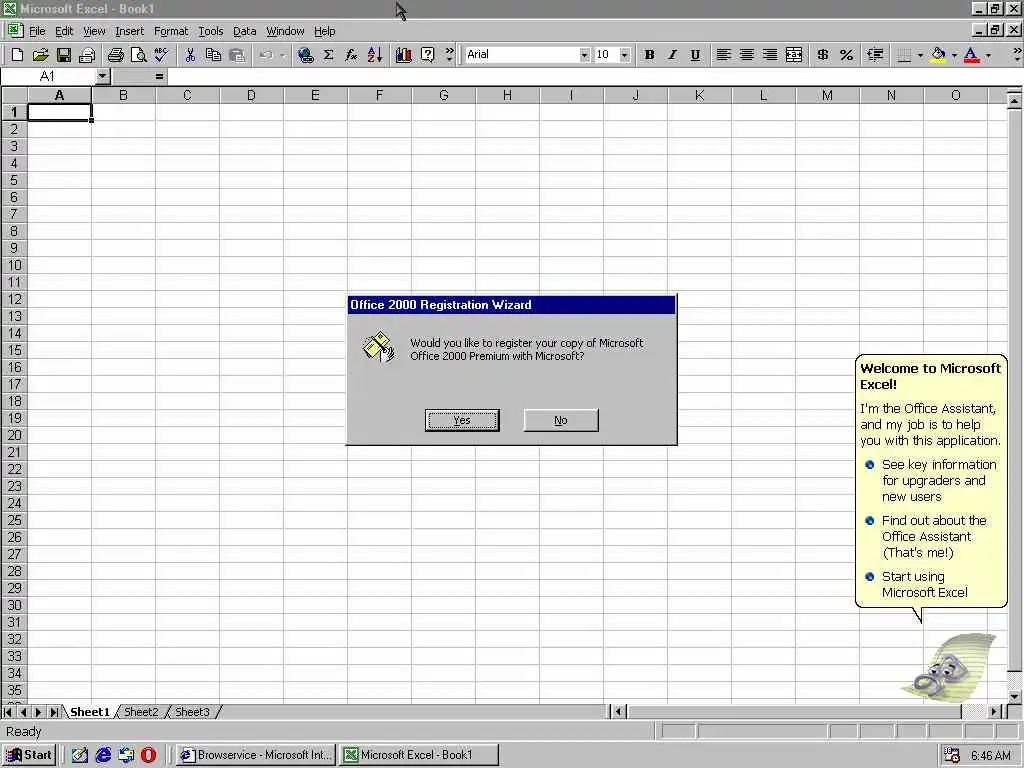This screenshot has width=1024, height=768.
Task: Apply Percent Style icon
Action: tap(846, 56)
